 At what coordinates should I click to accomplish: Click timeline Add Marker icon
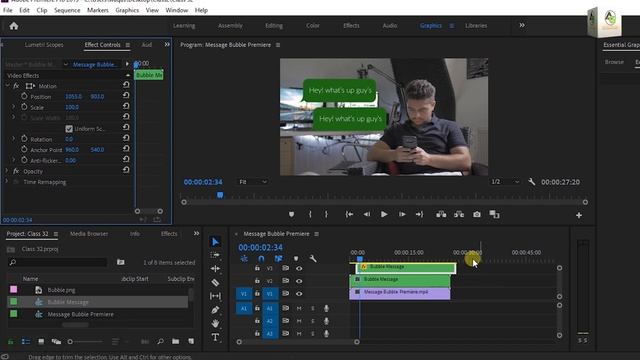click(x=296, y=258)
